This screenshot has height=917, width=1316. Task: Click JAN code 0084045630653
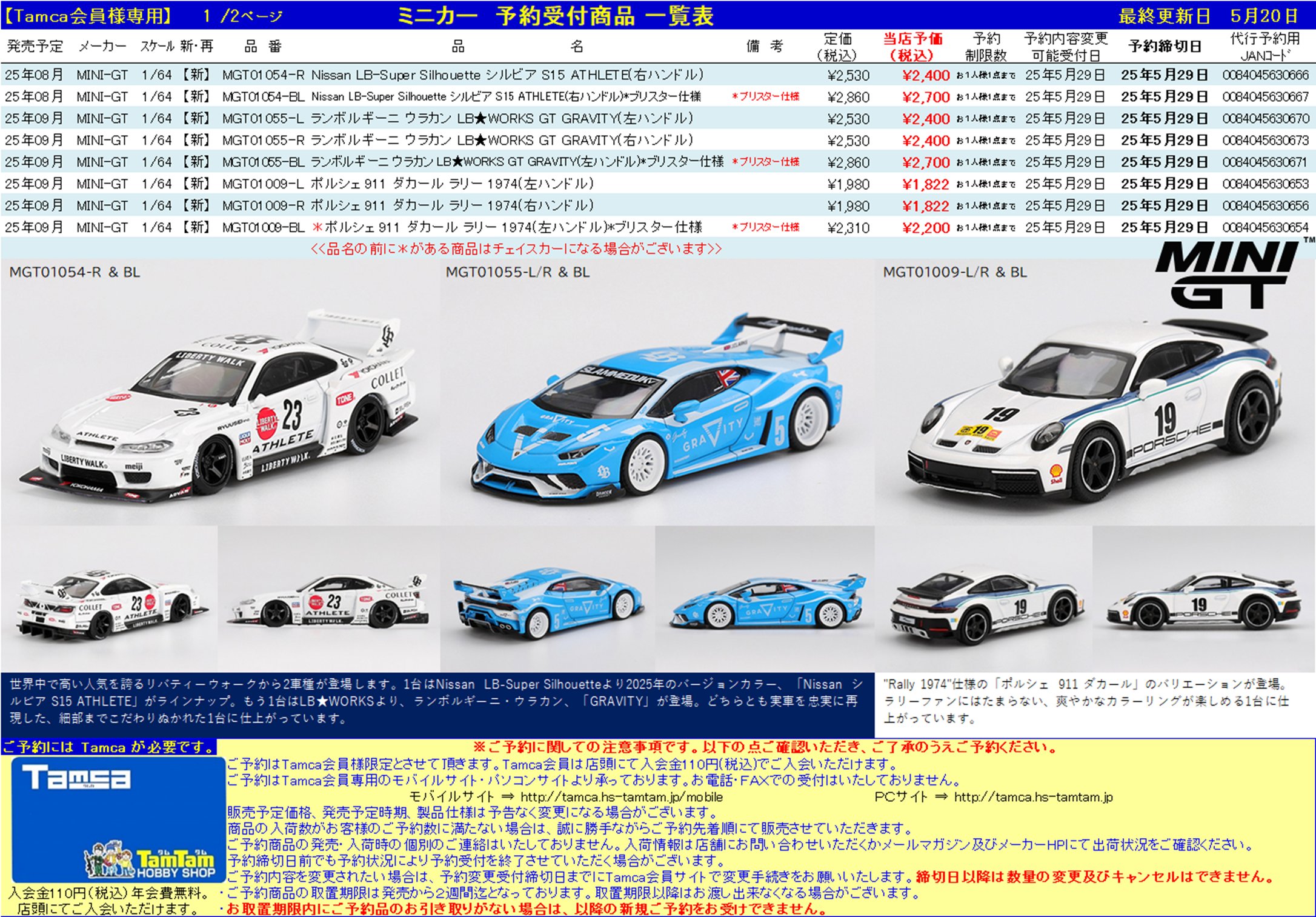click(x=1266, y=184)
